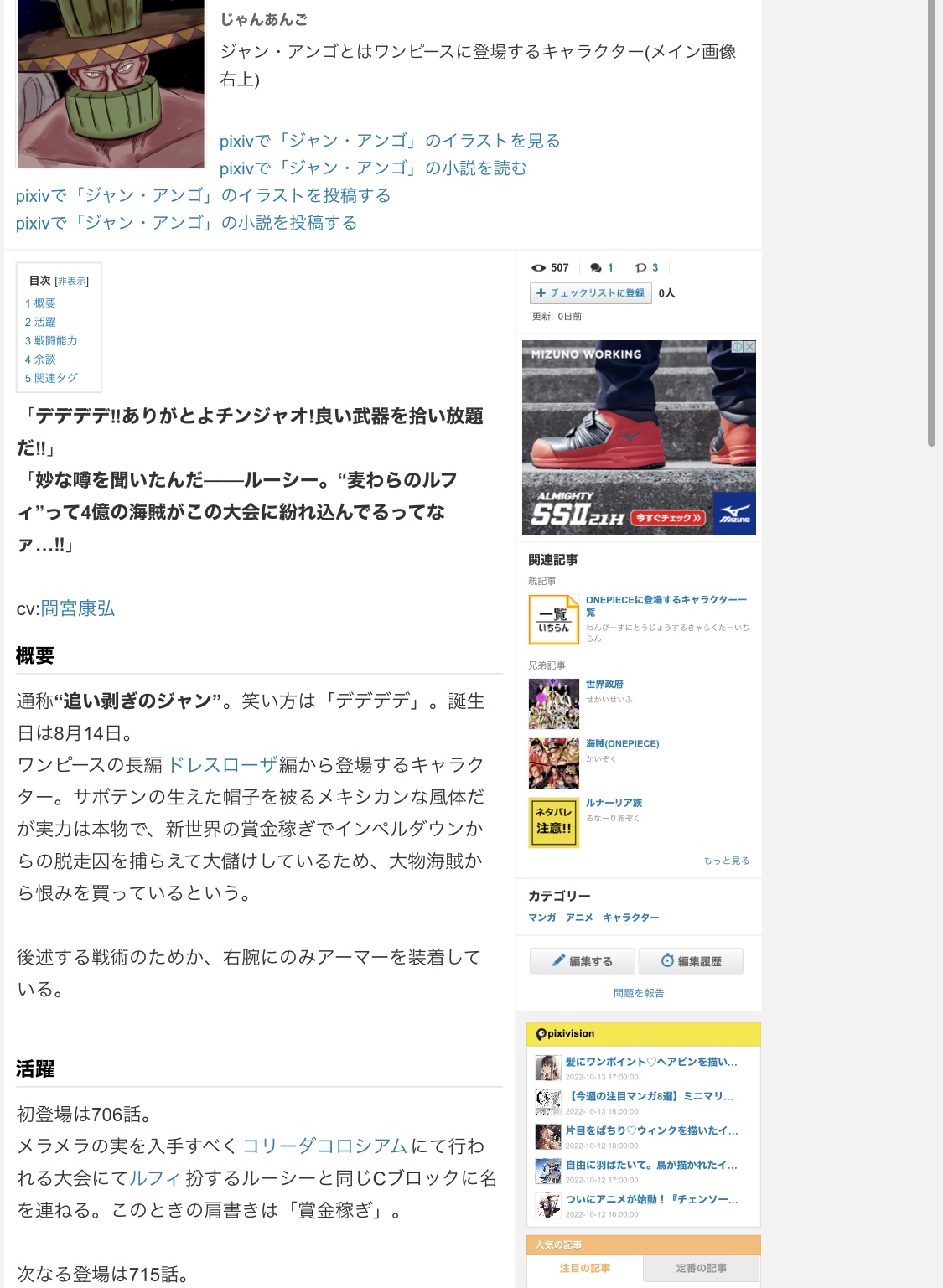Jump to section 4 余談 in contents
Screen dimensions: 943x1288
[x=40, y=360]
